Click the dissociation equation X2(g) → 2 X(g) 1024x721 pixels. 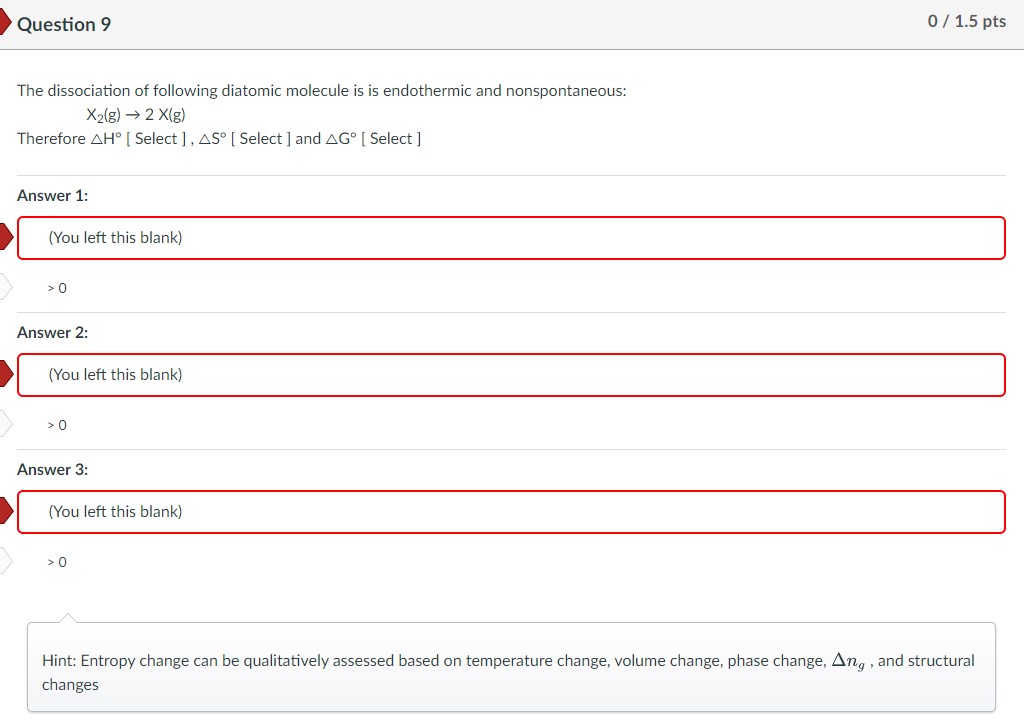[135, 114]
